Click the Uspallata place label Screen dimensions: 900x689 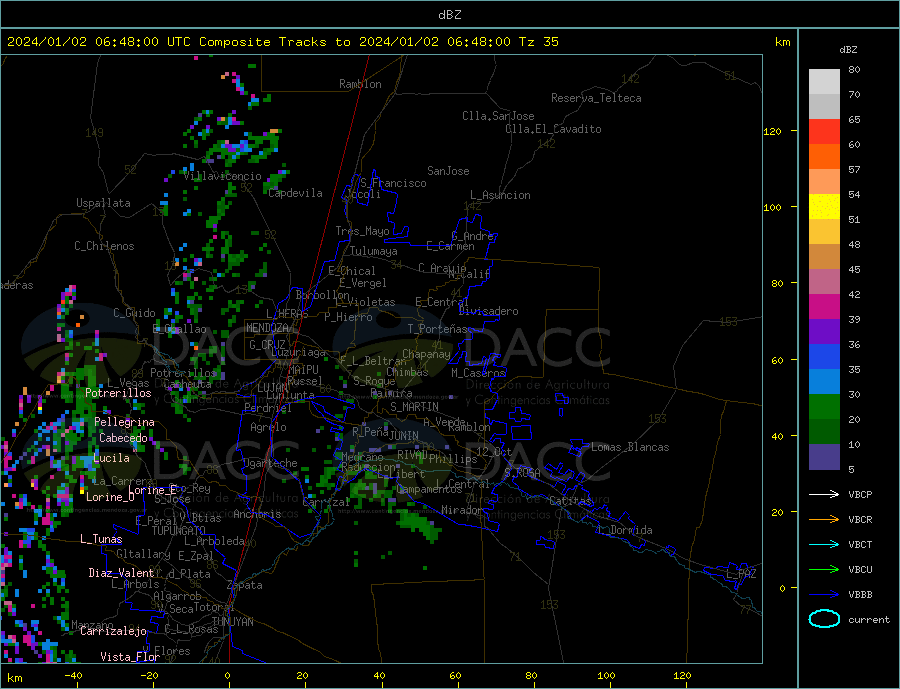103,203
